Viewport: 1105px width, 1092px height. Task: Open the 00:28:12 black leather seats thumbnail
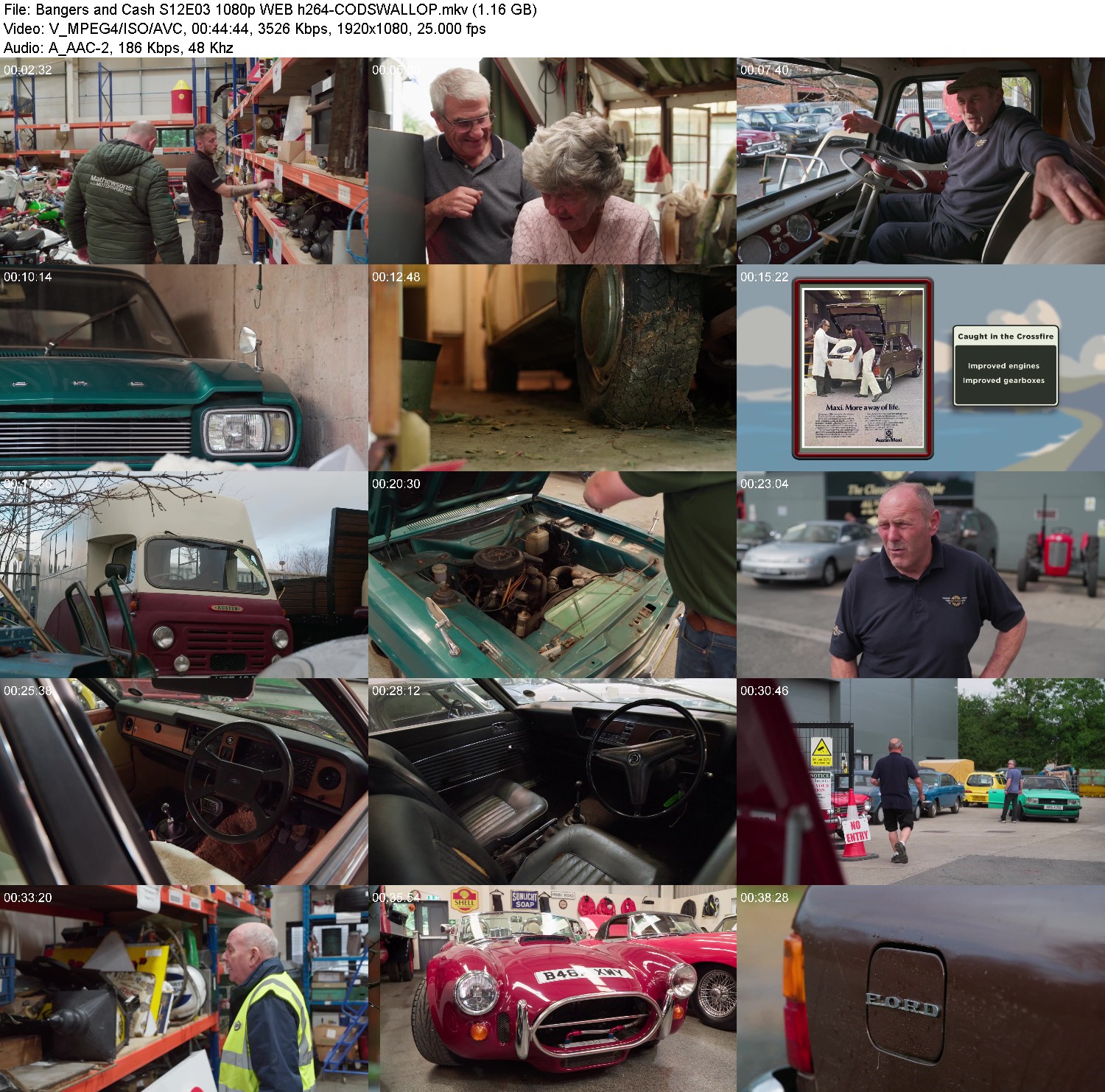(x=552, y=782)
